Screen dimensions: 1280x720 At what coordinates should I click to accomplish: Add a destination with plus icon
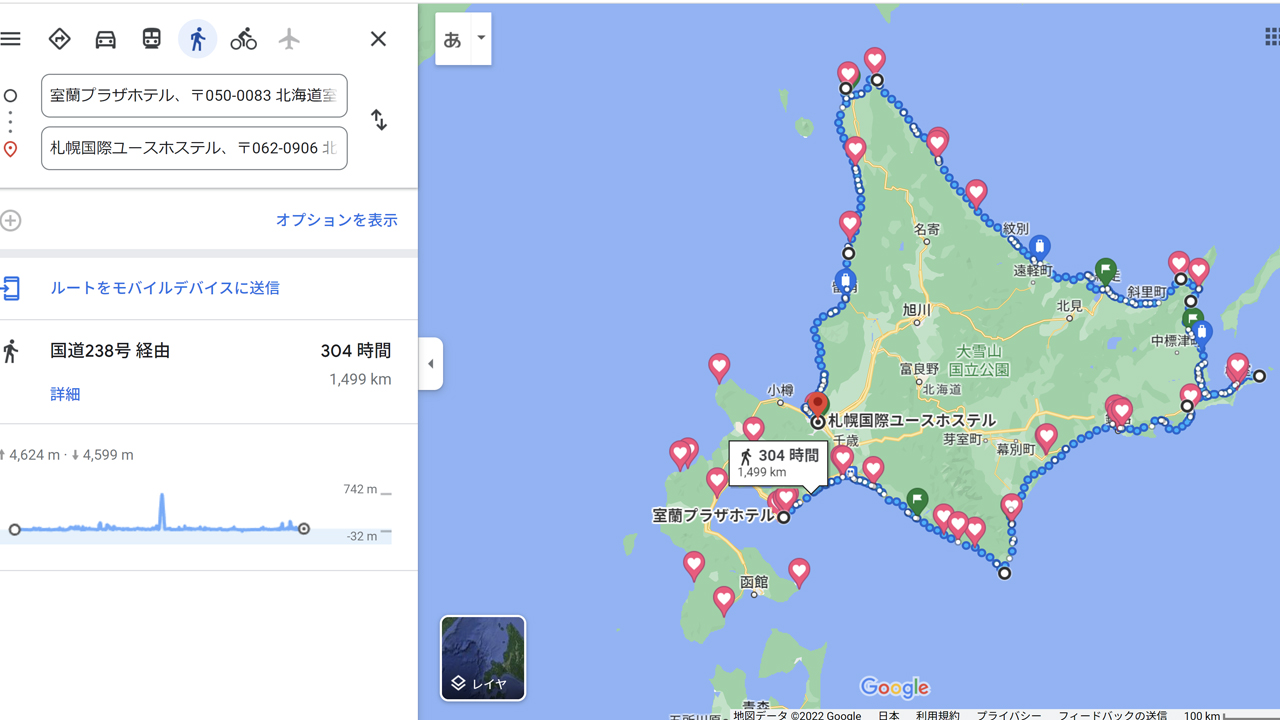11,220
